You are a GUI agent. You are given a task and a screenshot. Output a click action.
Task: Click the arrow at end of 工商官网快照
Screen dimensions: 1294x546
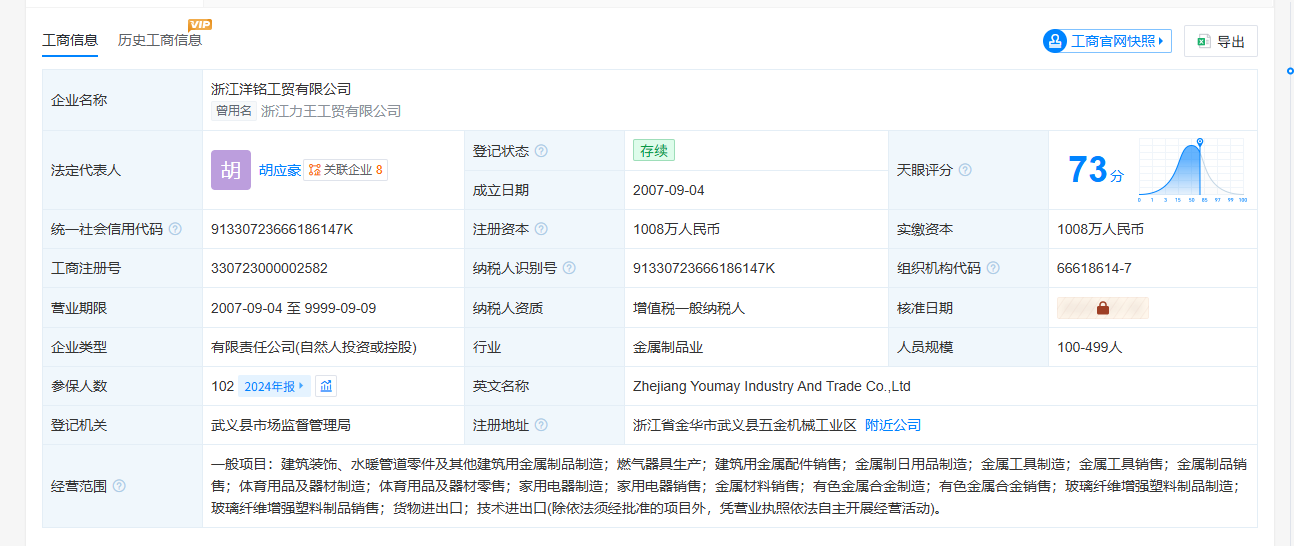[1161, 41]
